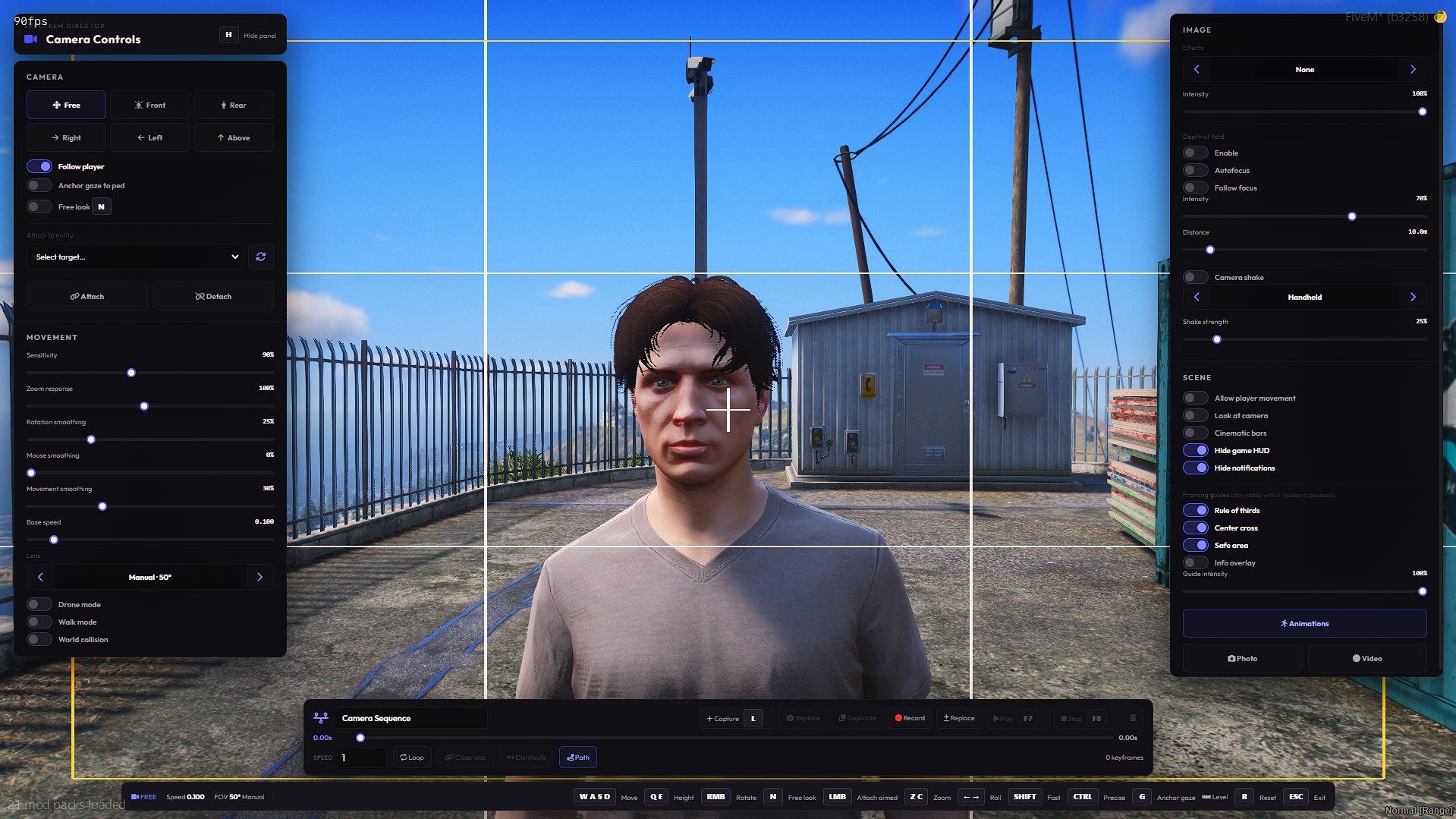Turn on Free look toggle
Screen dimensions: 1456x819
39,206
